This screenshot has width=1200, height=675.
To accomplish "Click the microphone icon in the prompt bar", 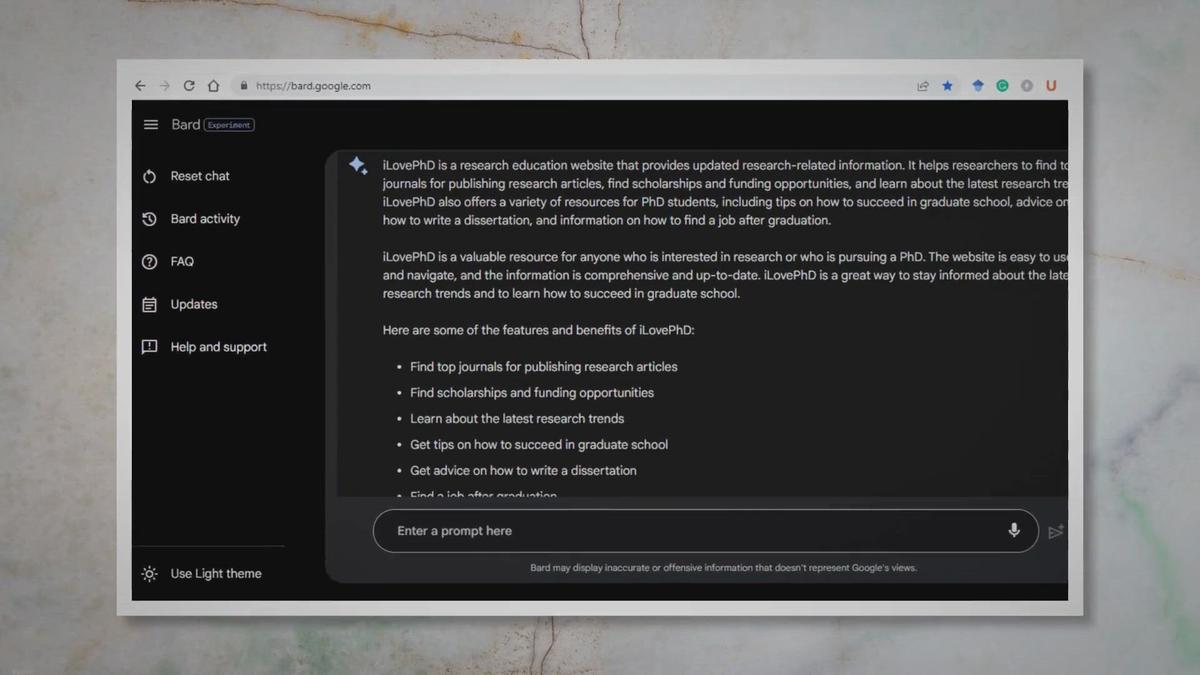I will pos(1013,531).
